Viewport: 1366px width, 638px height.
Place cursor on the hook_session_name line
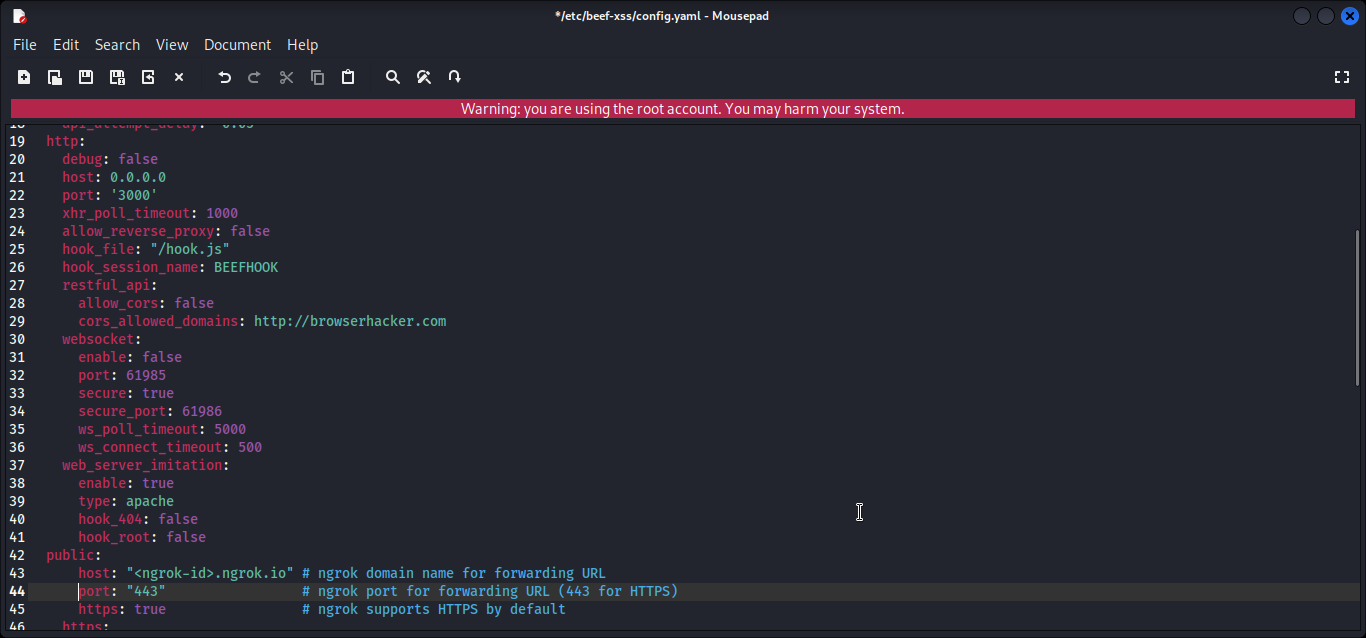click(170, 267)
